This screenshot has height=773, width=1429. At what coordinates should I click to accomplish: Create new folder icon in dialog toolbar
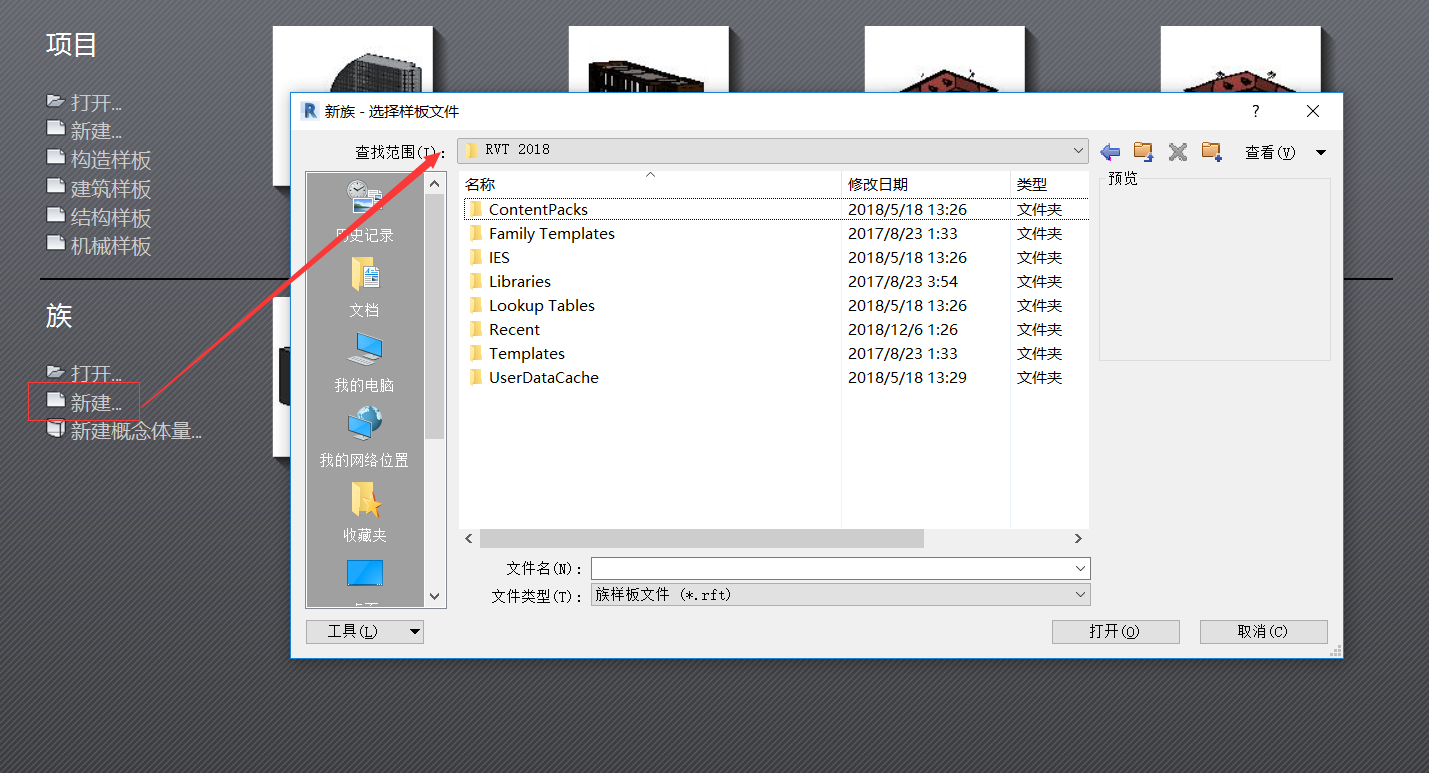pos(1212,152)
